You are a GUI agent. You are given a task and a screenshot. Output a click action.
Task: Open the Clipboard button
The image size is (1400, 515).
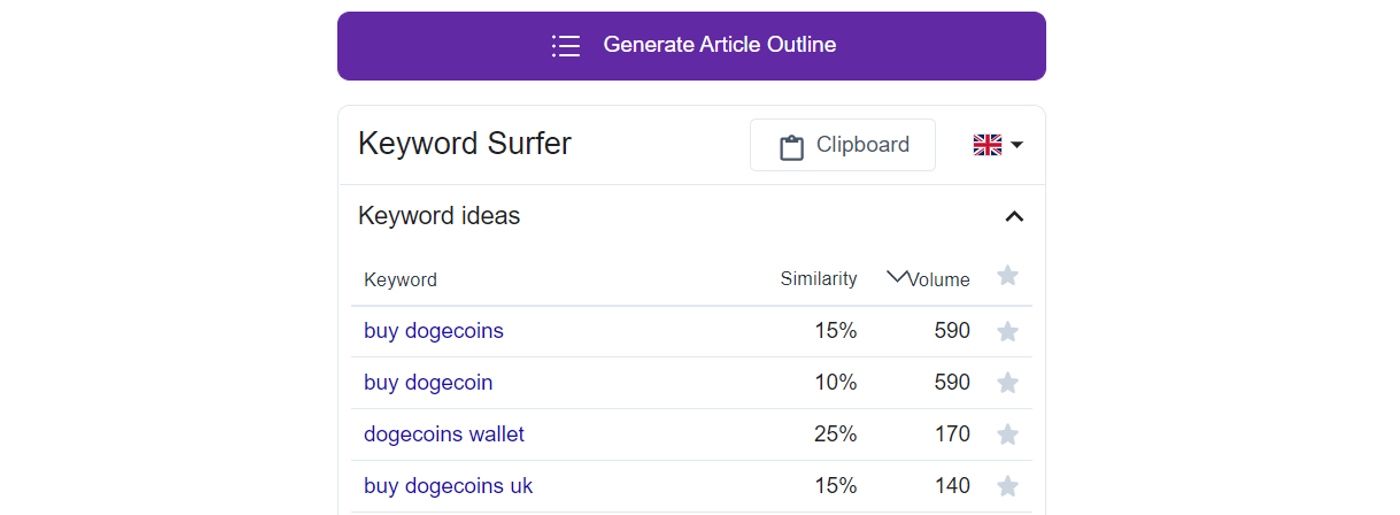pyautogui.click(x=842, y=145)
